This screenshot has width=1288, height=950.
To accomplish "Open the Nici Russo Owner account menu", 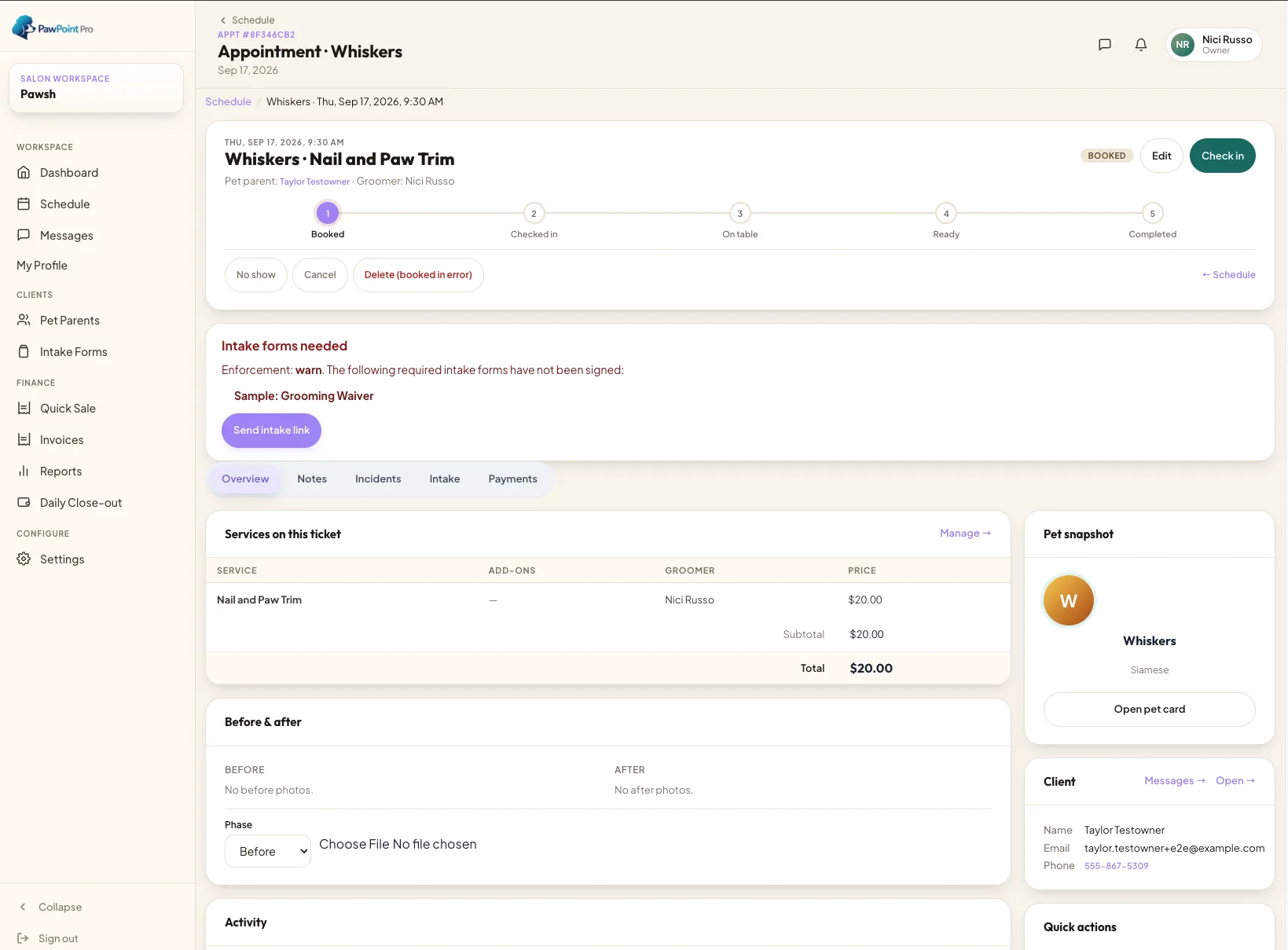I will 1214,45.
